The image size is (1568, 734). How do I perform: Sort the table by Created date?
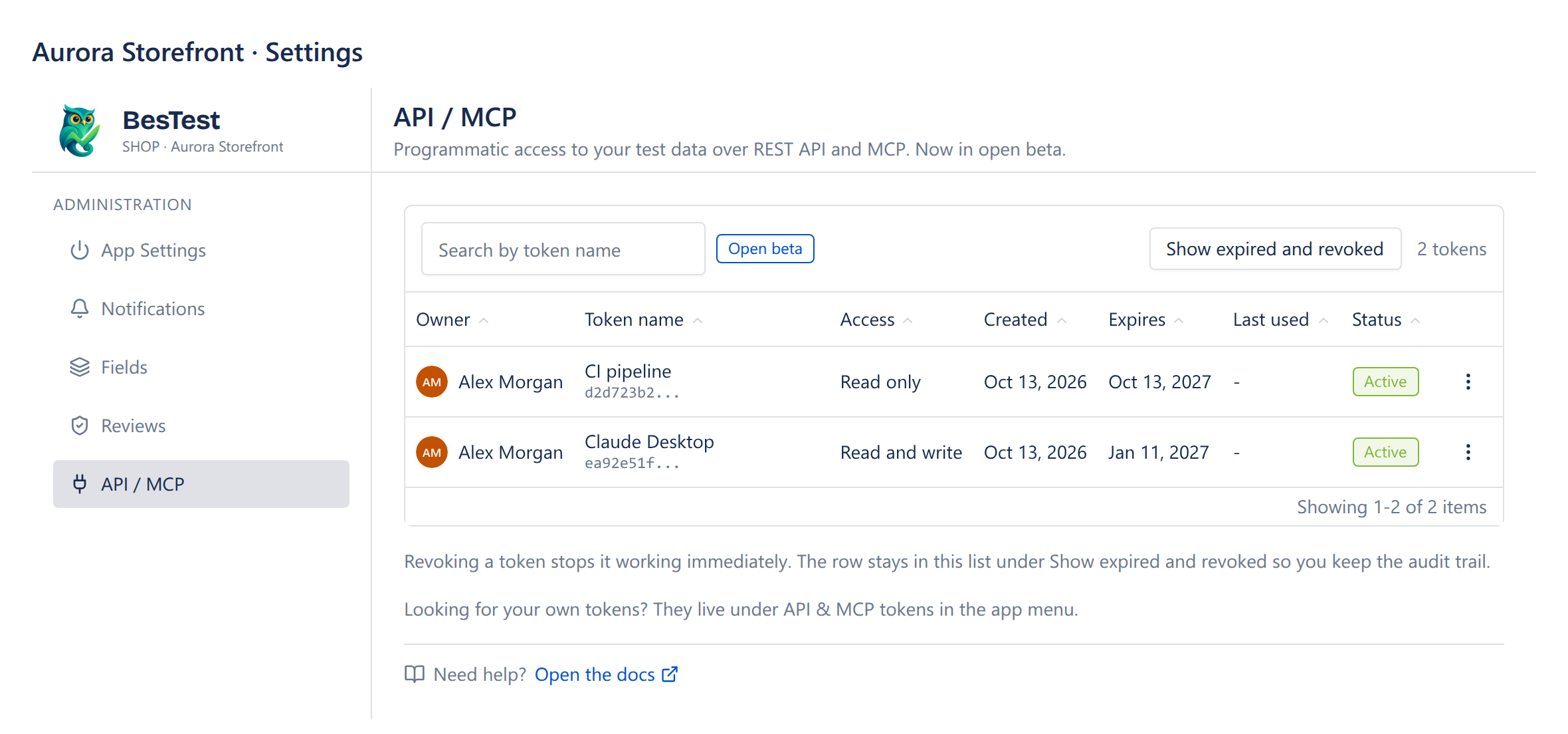[1025, 320]
